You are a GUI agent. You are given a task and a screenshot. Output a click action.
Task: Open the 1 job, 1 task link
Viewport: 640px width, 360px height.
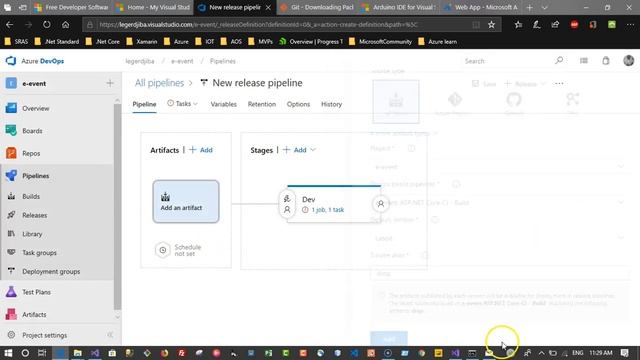tap(328, 210)
